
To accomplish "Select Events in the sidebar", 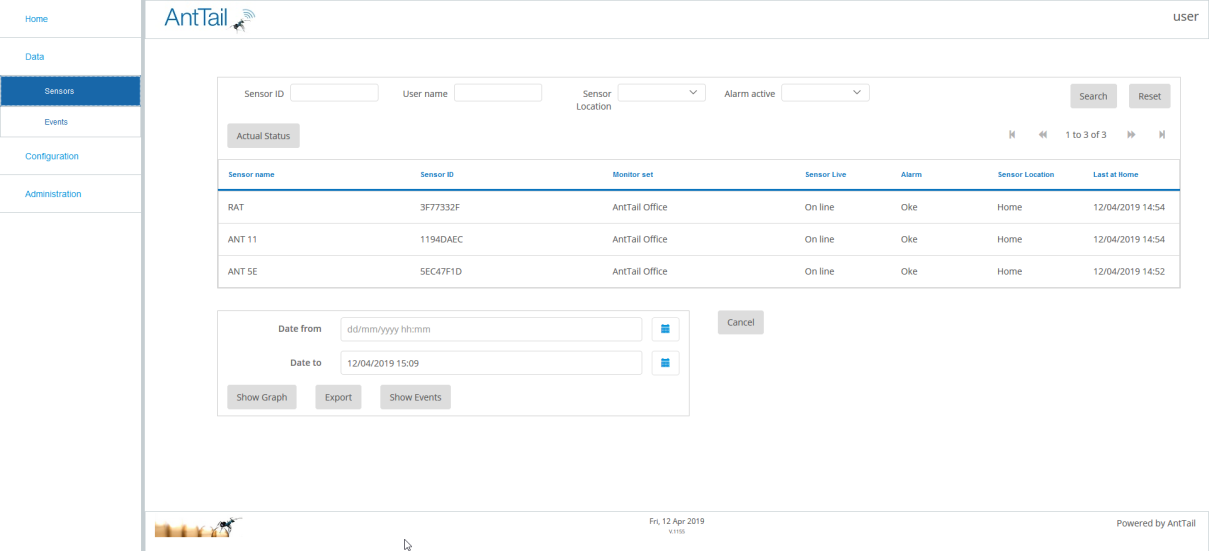I will tap(70, 122).
